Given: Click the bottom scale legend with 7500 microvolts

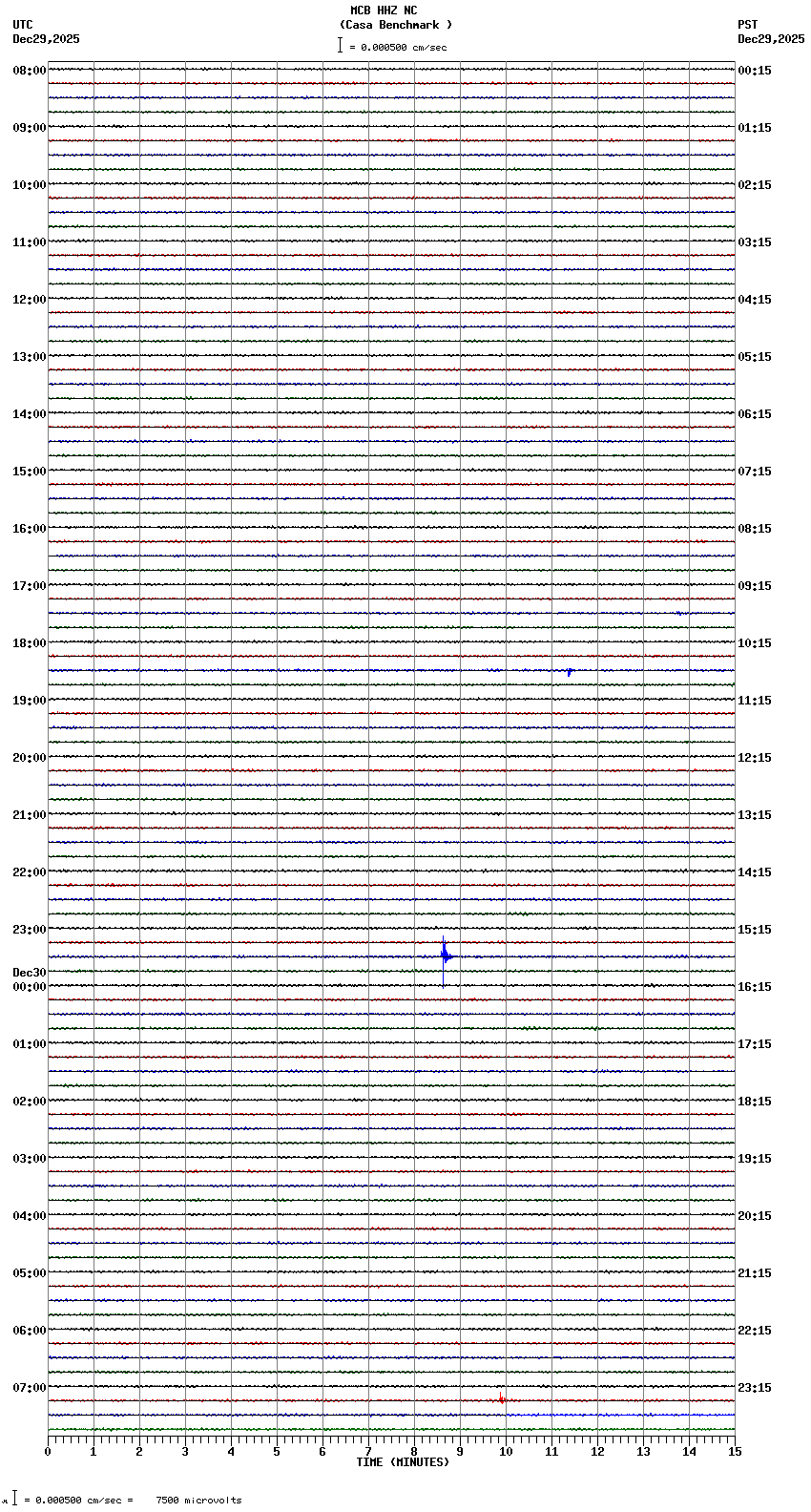Looking at the screenshot, I should coord(124,1500).
